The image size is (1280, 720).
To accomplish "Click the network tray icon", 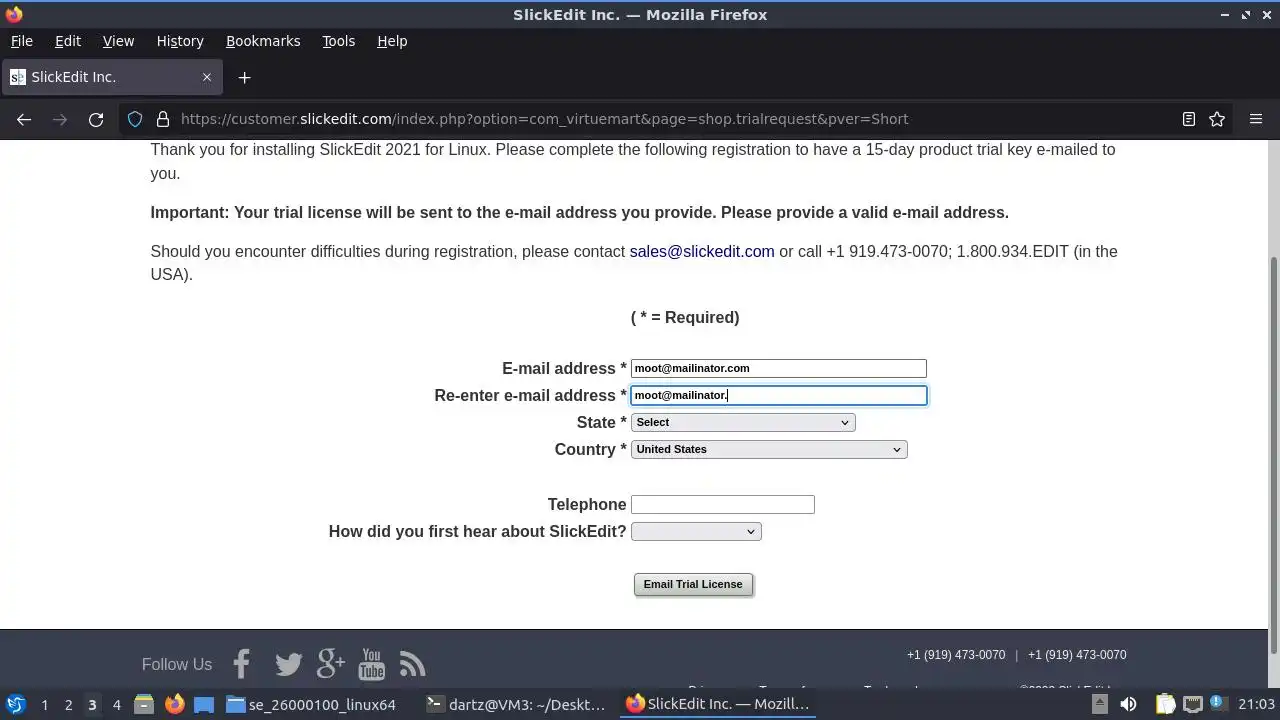I will [x=1194, y=705].
